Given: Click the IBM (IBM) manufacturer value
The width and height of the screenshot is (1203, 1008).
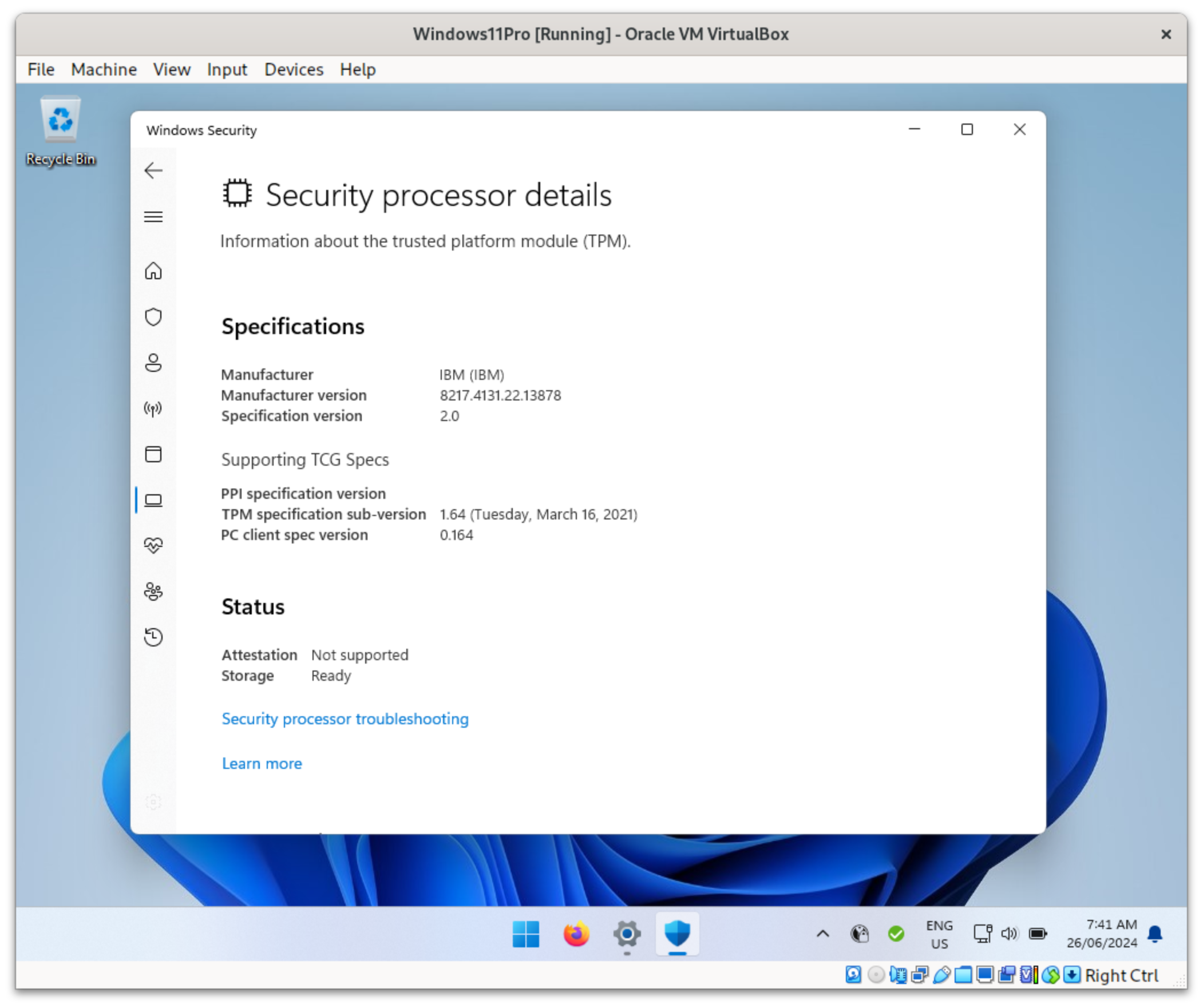Looking at the screenshot, I should click(472, 375).
